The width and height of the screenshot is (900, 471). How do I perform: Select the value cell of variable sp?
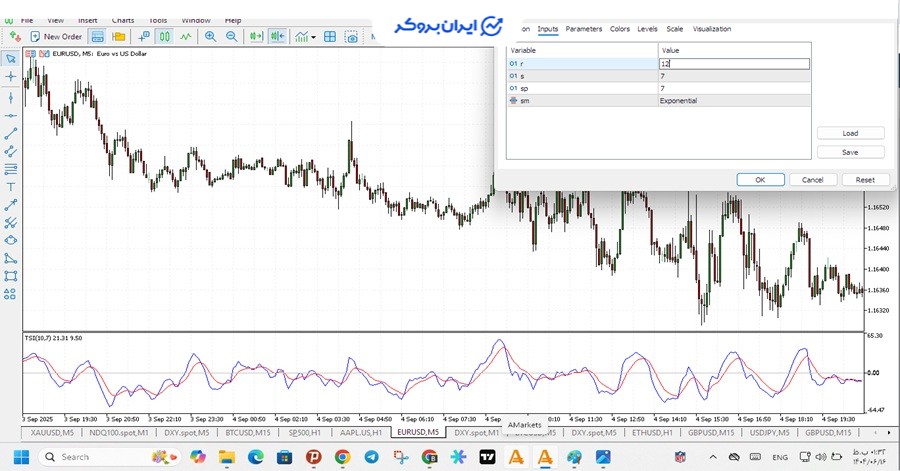(x=734, y=88)
